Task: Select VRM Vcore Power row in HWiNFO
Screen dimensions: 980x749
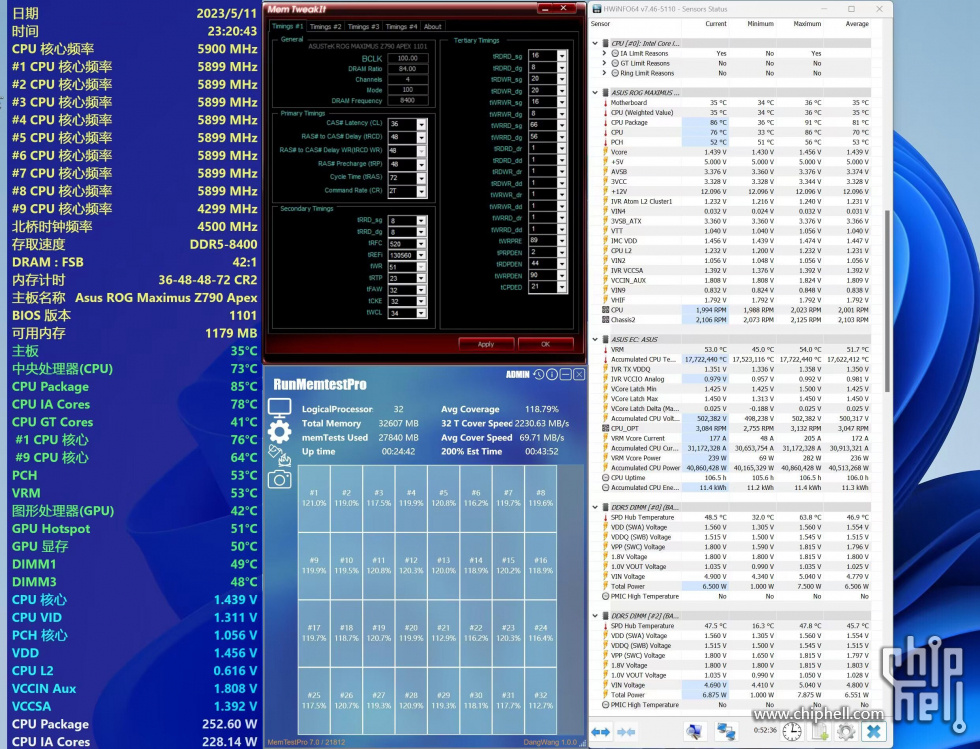Action: (736, 458)
